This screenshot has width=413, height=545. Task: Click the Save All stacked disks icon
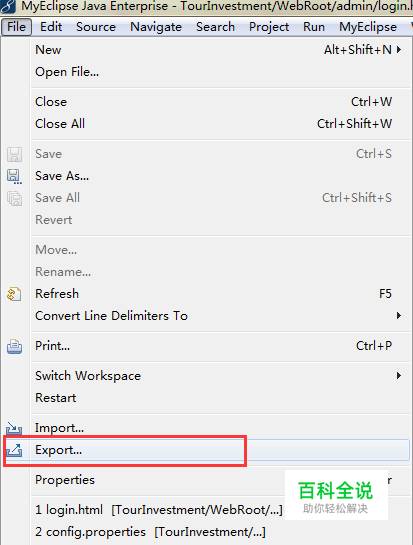point(14,198)
